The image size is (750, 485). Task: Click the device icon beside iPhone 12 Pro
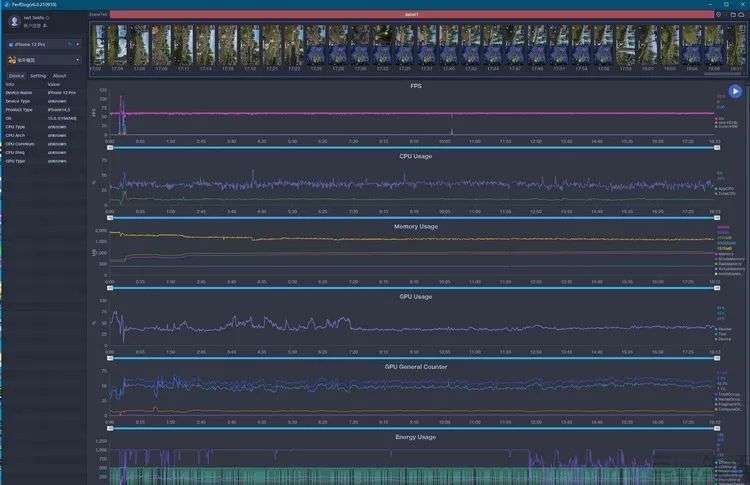tap(11, 44)
